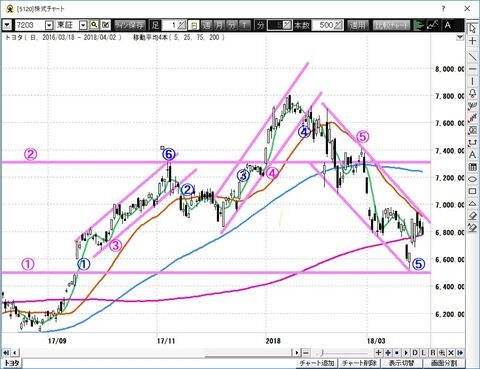This screenshot has height=369, width=480.
Task: Expand the chart header collapse arrow
Action: tap(460, 37)
